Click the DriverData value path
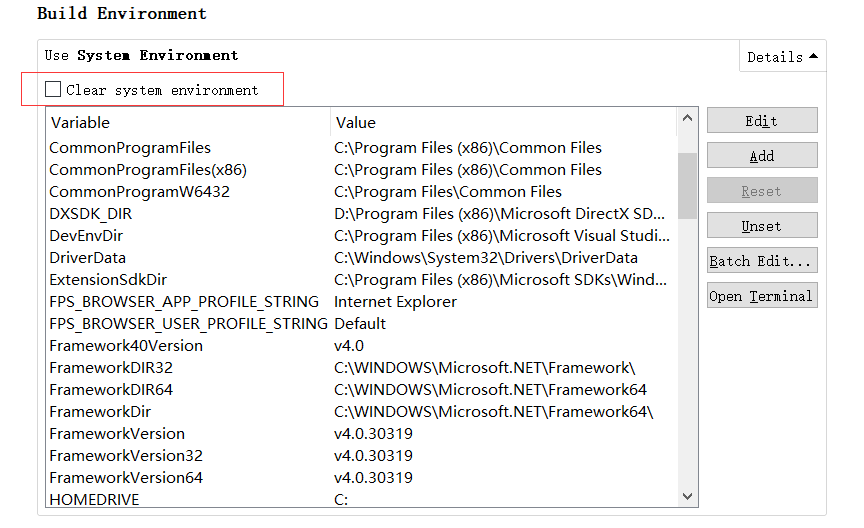 point(485,258)
